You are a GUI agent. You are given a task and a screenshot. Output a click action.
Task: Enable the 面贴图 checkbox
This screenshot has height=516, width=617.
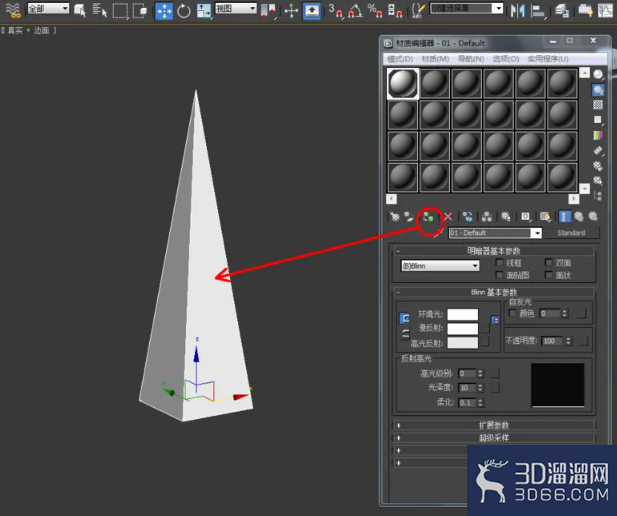tap(499, 275)
